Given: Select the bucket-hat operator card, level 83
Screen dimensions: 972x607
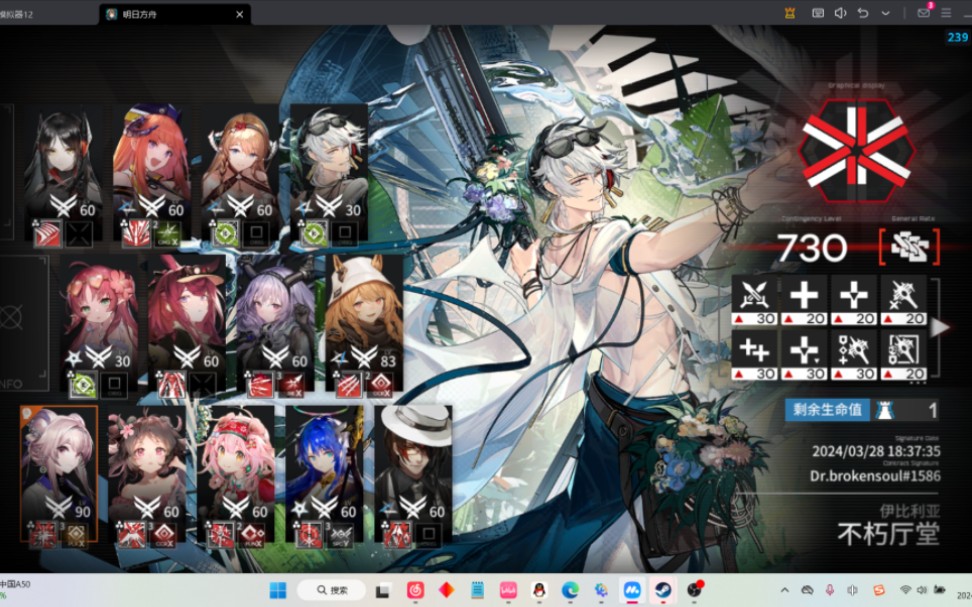Looking at the screenshot, I should [364, 327].
